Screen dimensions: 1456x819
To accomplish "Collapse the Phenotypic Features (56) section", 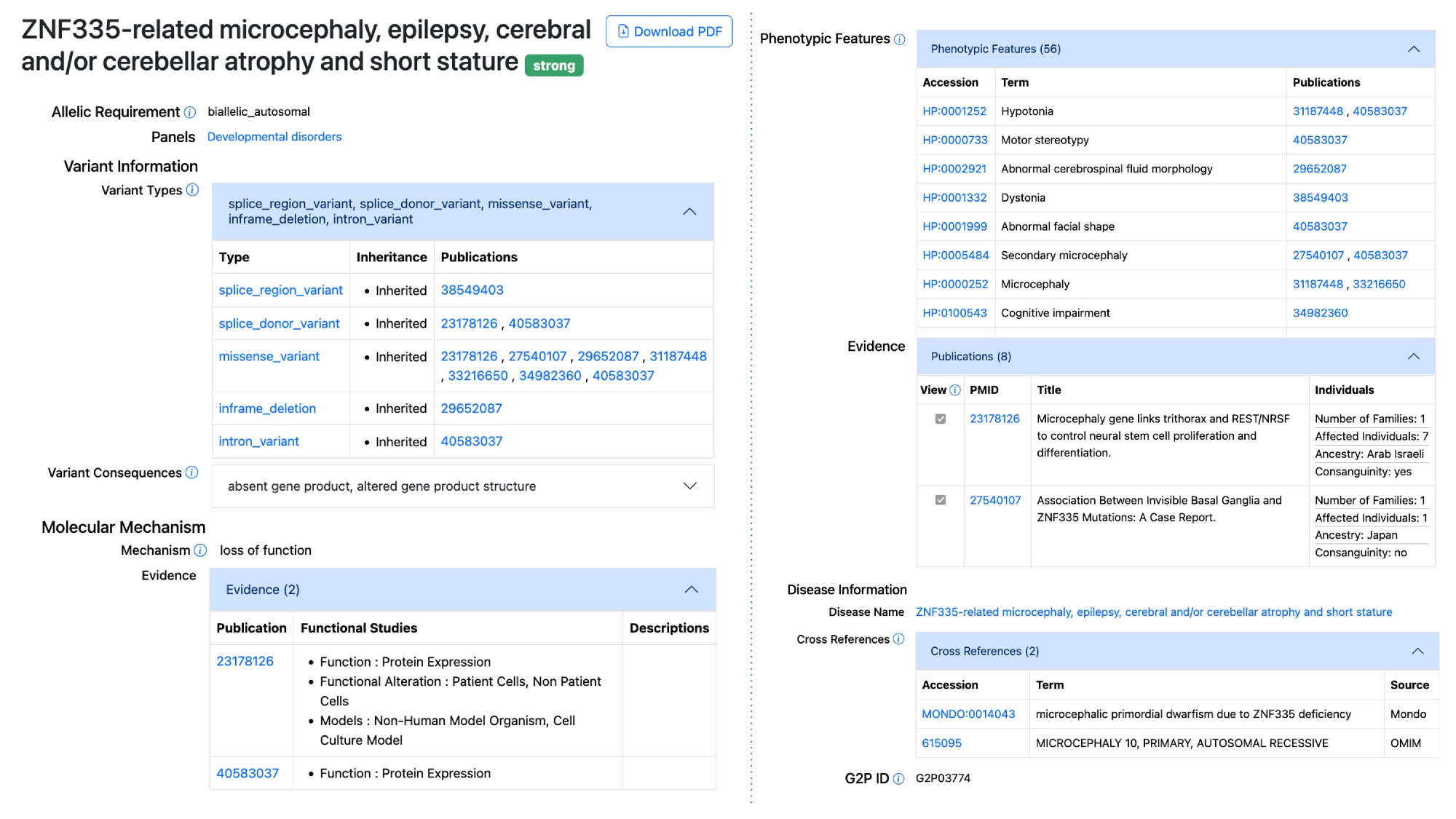I will tap(1413, 50).
